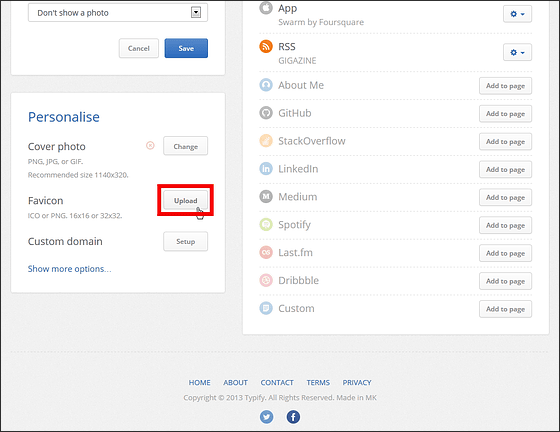Add StackOverflow to page

[505, 142]
